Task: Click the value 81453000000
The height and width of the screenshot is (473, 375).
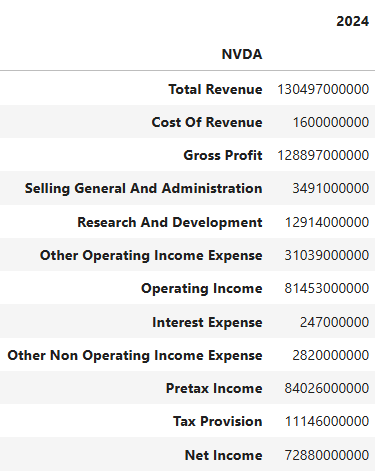Action: pyautogui.click(x=327, y=288)
